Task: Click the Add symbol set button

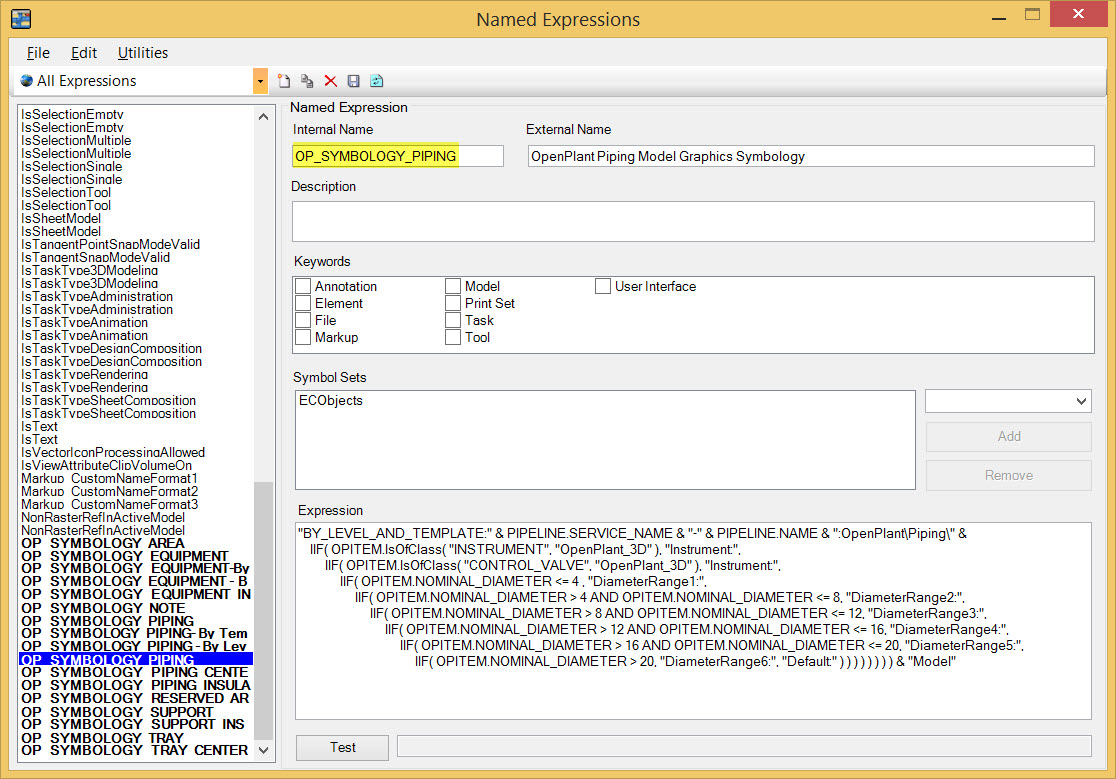Action: 1009,437
